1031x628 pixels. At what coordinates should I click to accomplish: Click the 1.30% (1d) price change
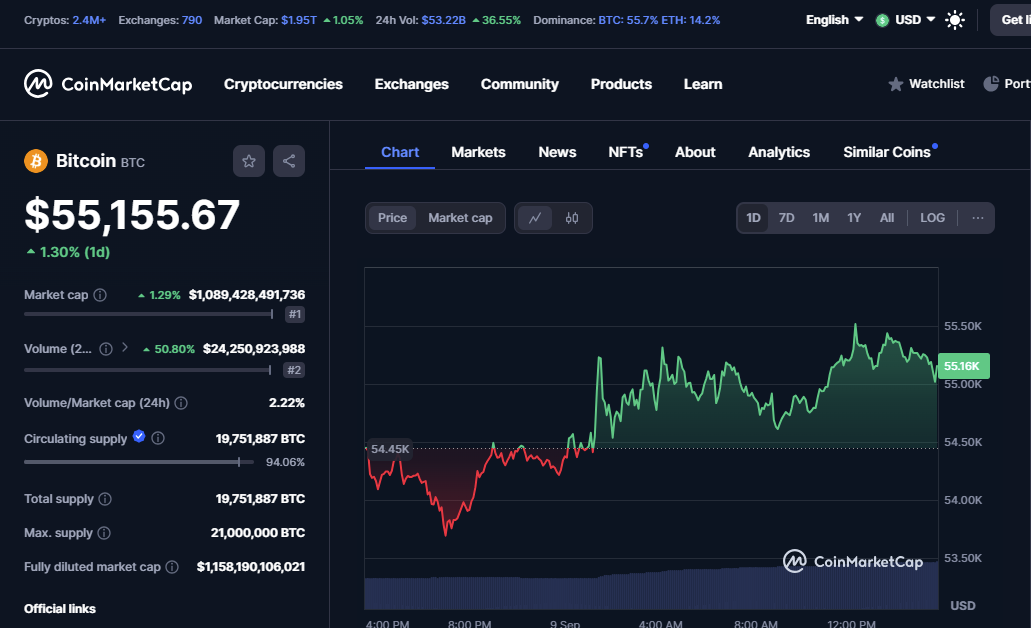[68, 253]
